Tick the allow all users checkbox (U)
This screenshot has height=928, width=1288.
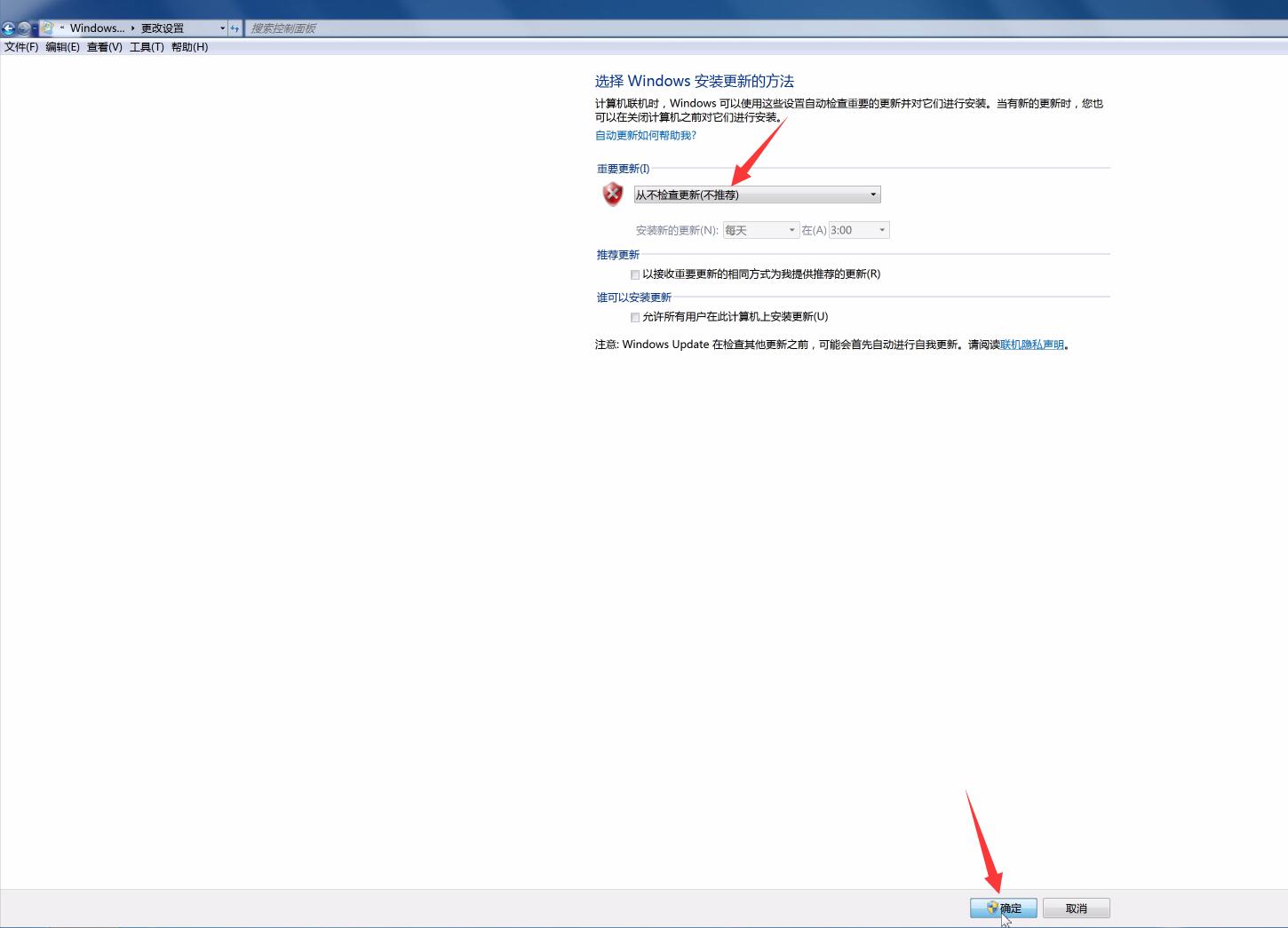[635, 317]
